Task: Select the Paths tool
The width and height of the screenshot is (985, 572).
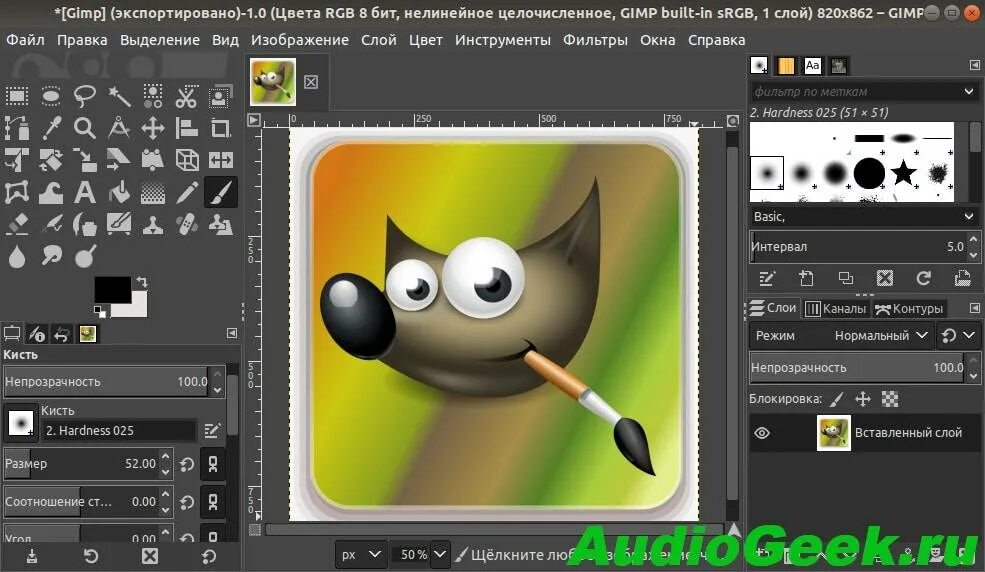Action: click(x=17, y=128)
